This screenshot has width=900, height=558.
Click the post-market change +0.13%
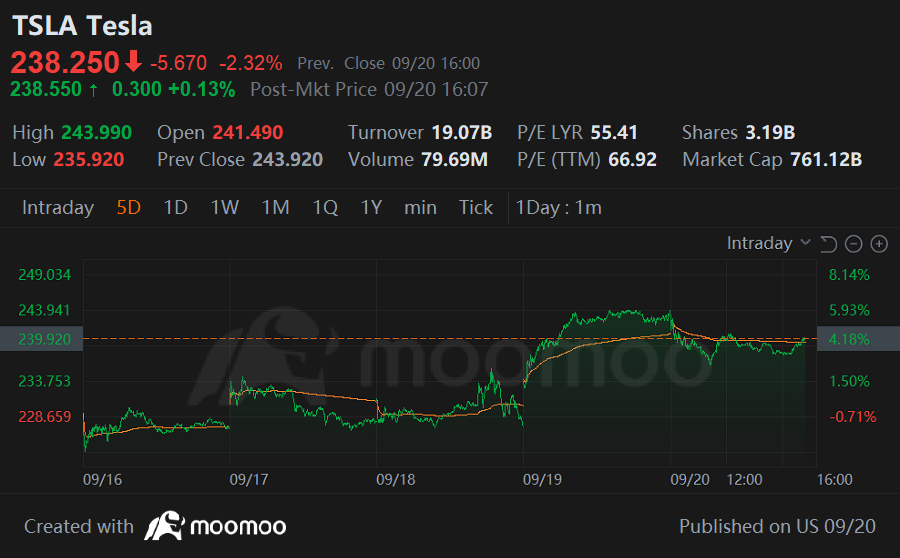point(201,90)
